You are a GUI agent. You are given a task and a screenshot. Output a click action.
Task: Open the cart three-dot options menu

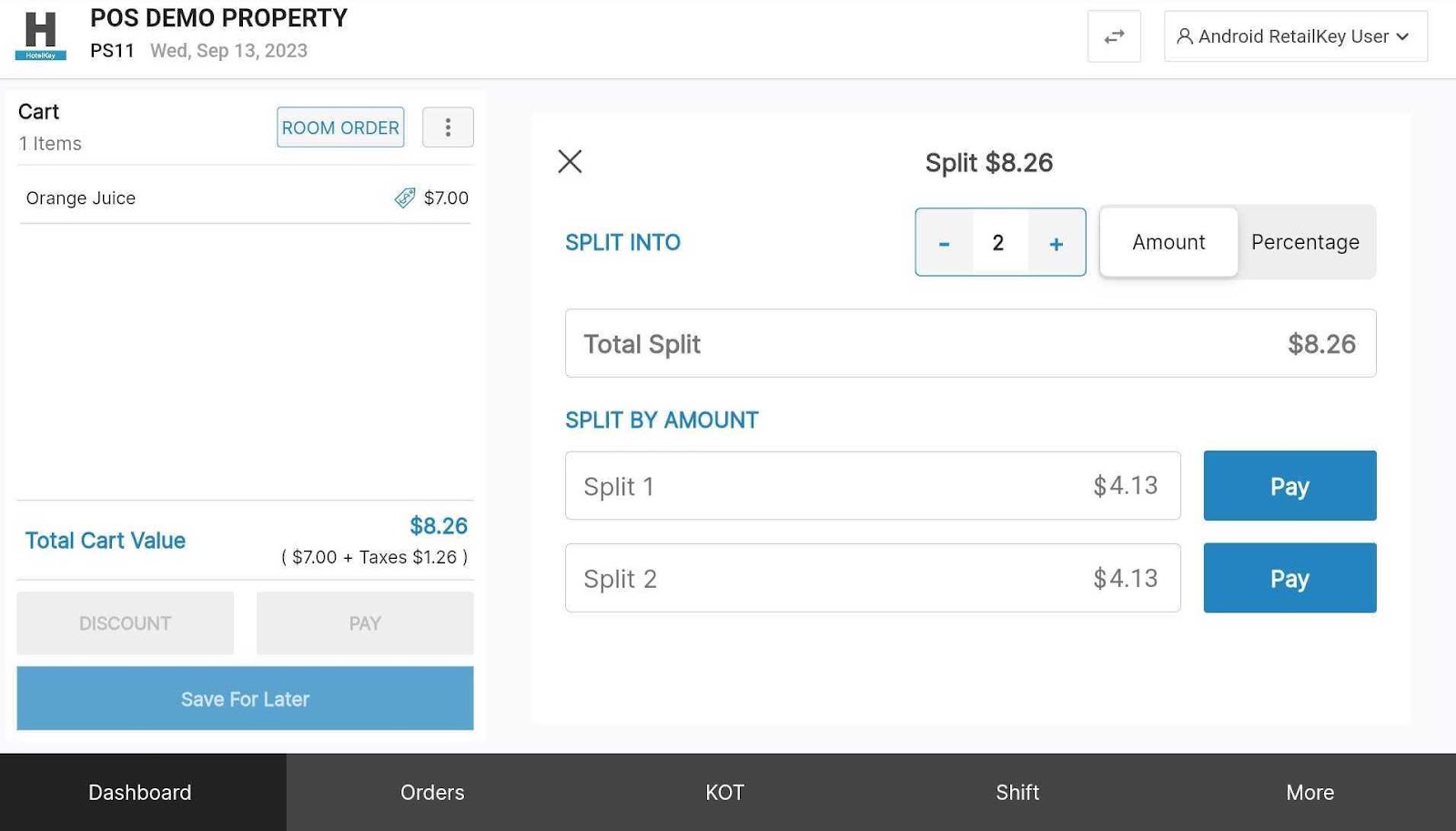tap(448, 127)
